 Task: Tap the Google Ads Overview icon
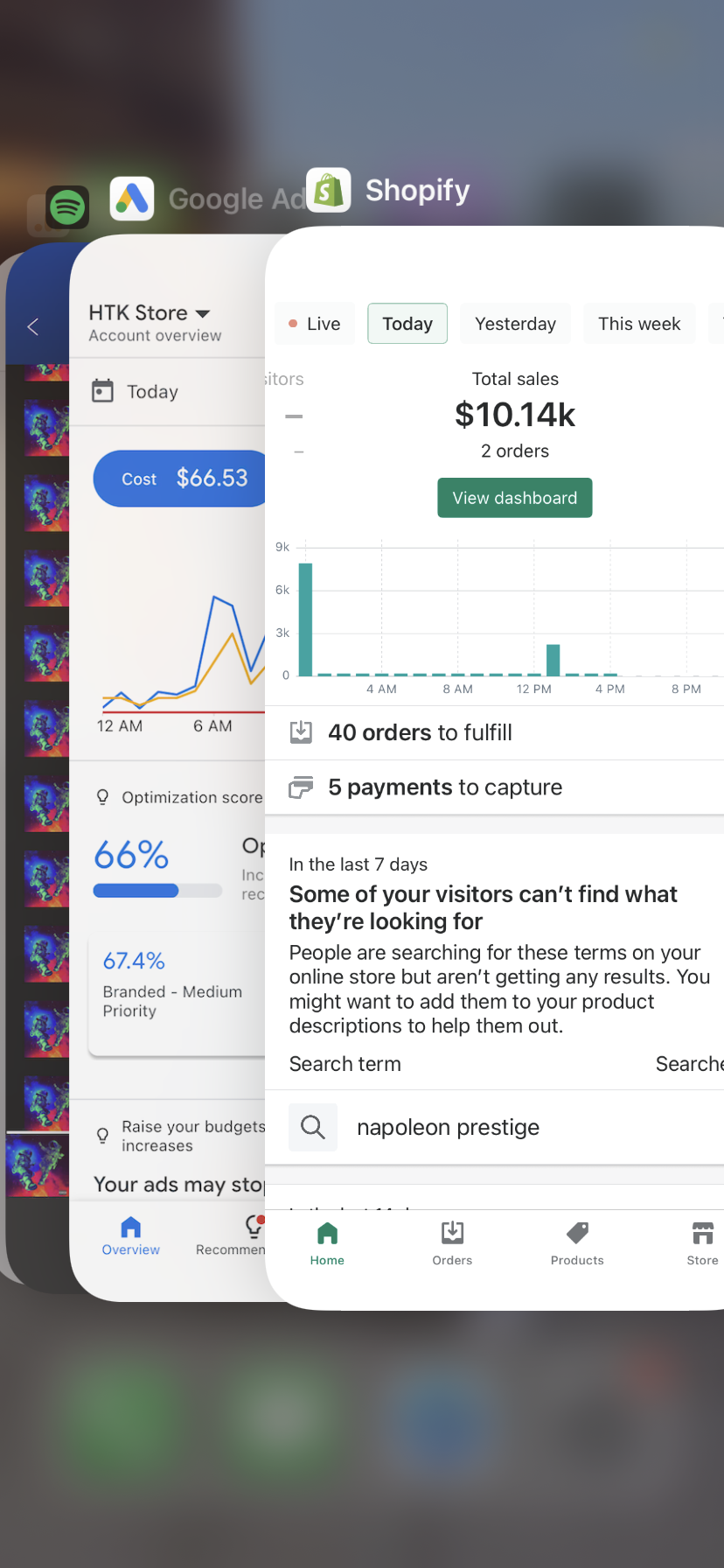(130, 1227)
